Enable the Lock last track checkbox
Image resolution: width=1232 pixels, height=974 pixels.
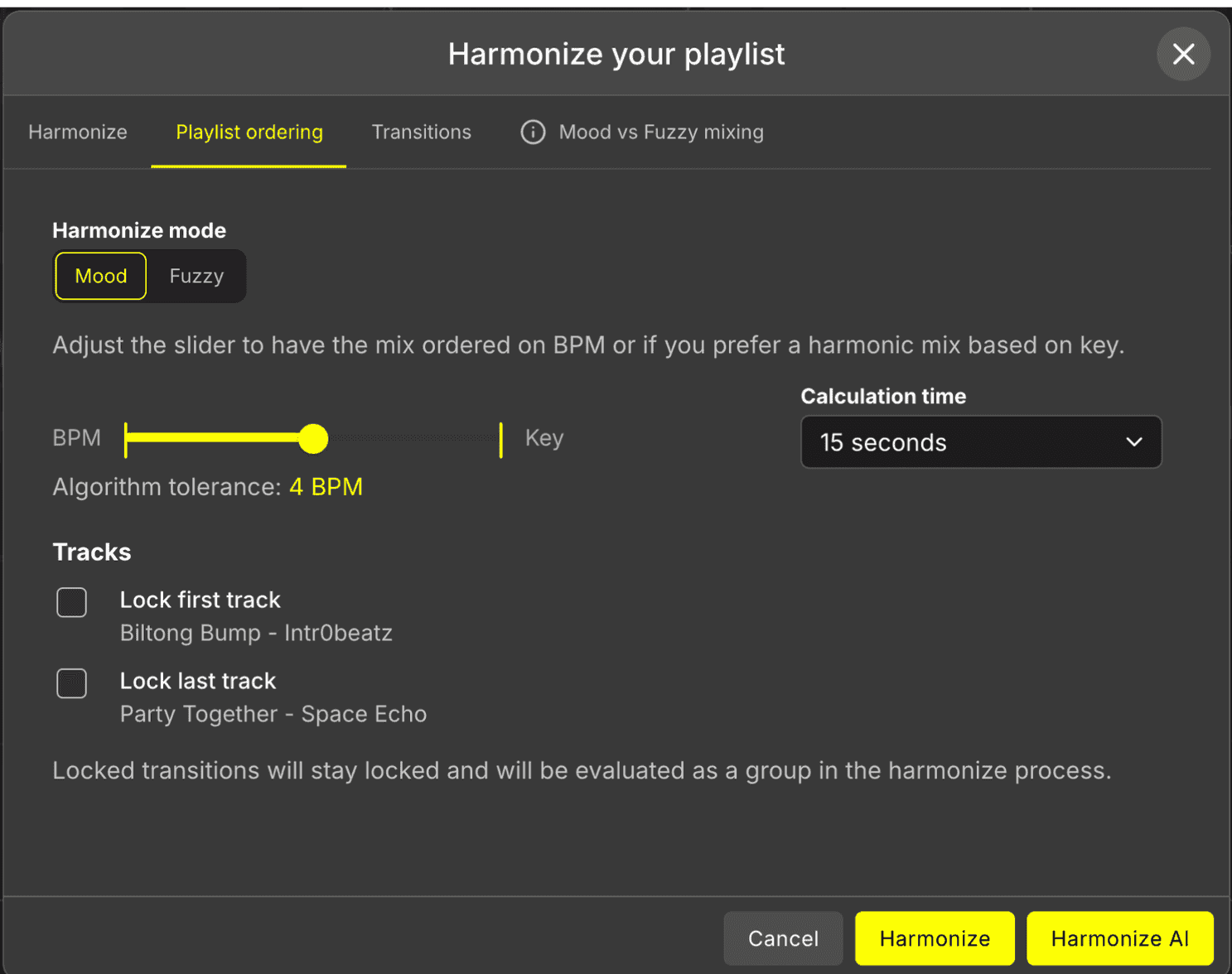coord(71,683)
